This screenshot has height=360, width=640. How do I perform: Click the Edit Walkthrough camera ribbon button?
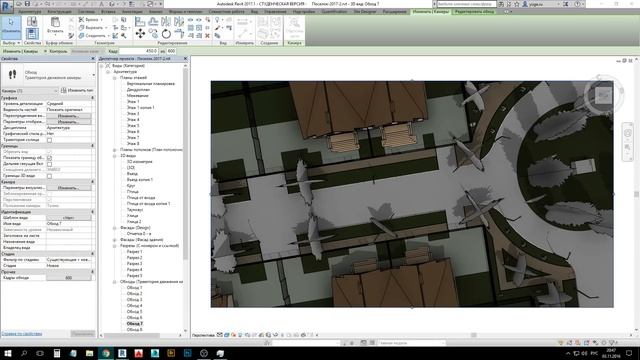coord(294,27)
